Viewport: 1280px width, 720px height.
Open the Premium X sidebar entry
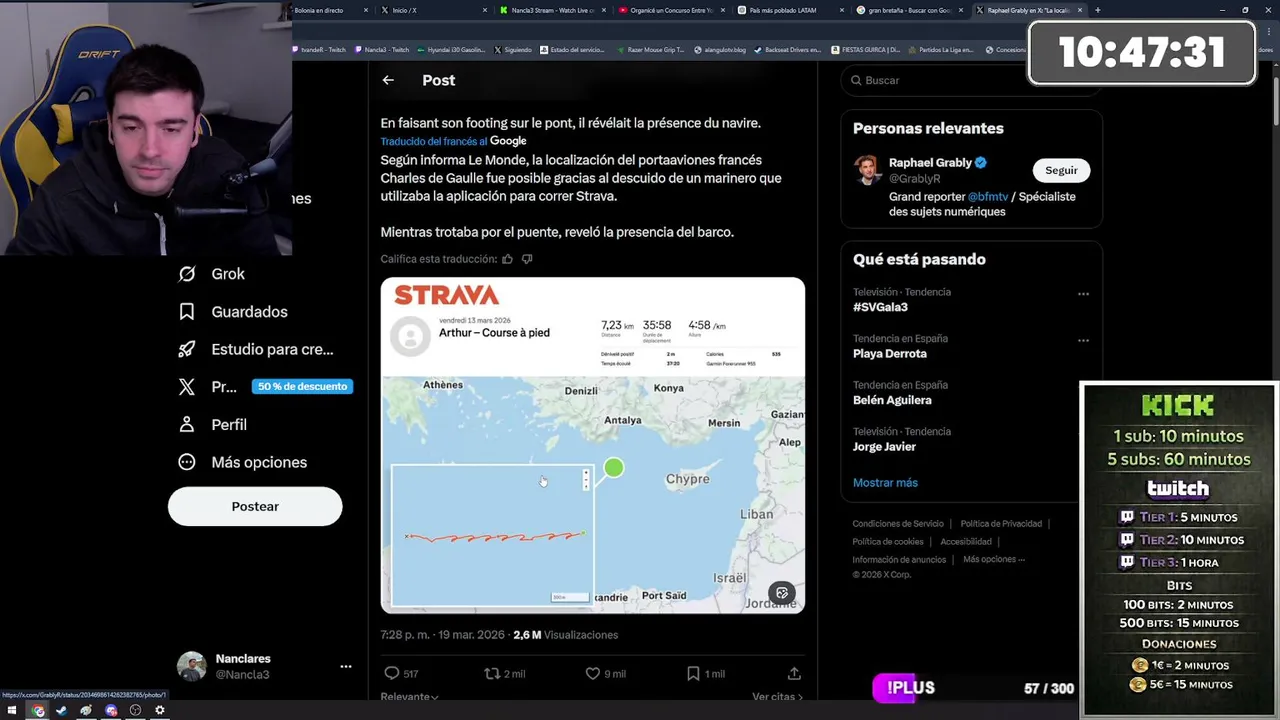coord(207,387)
